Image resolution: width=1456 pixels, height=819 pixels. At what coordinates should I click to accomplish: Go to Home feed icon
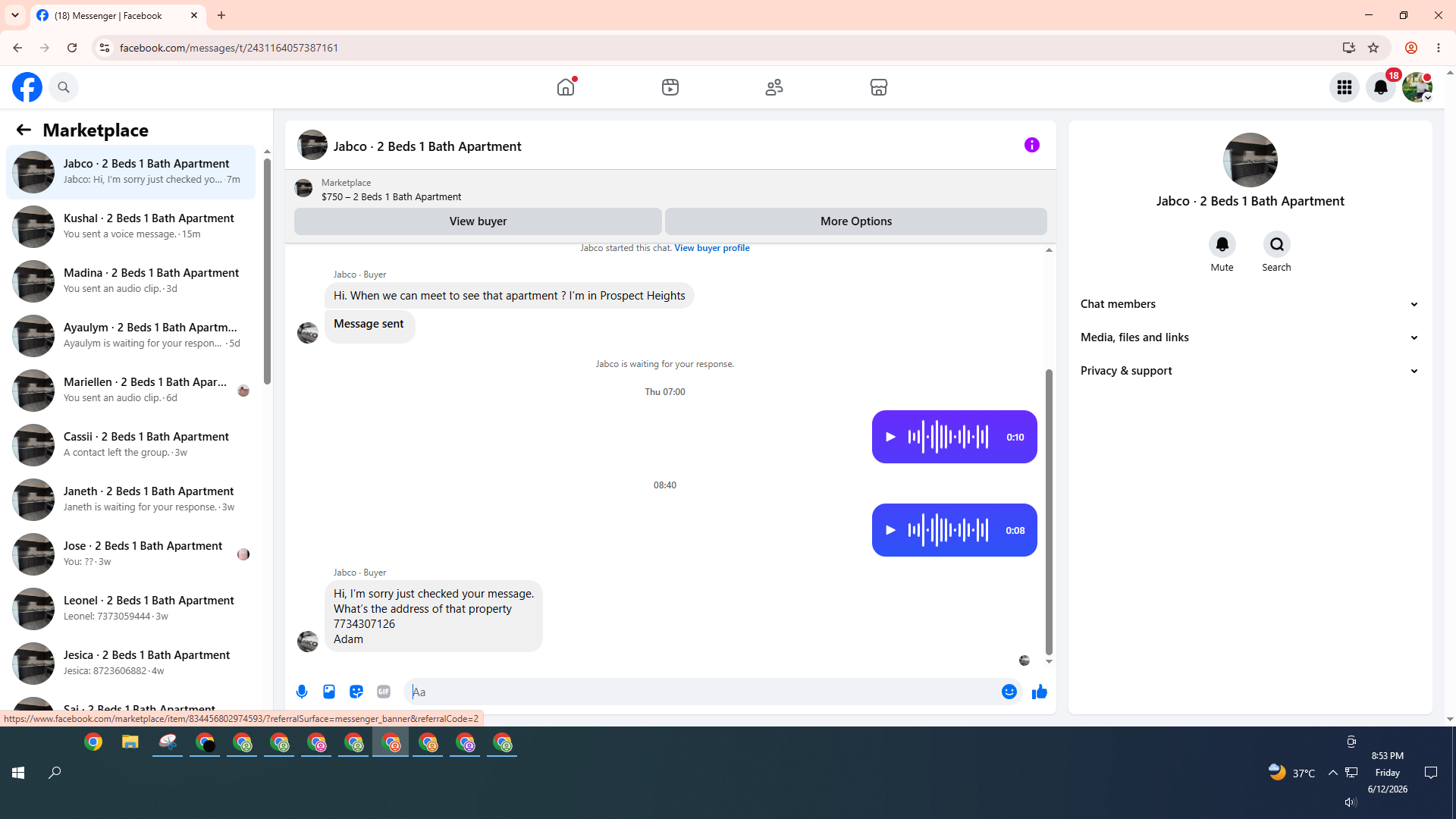coord(566,87)
